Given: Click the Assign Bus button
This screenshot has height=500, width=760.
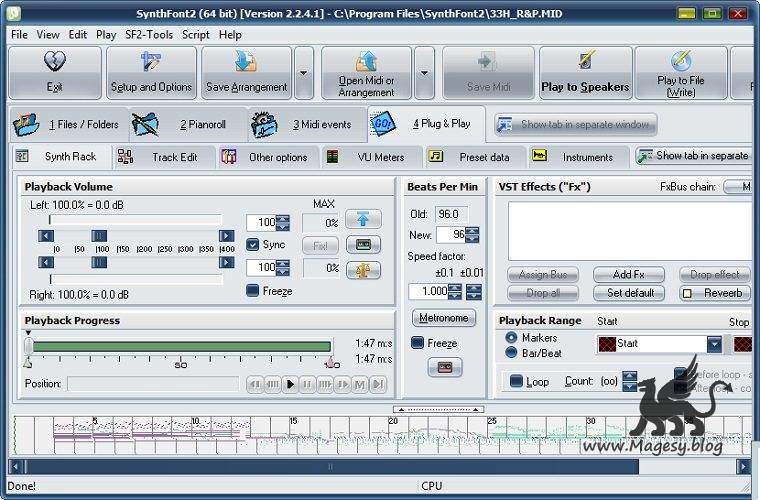Looking at the screenshot, I should pyautogui.click(x=543, y=275).
